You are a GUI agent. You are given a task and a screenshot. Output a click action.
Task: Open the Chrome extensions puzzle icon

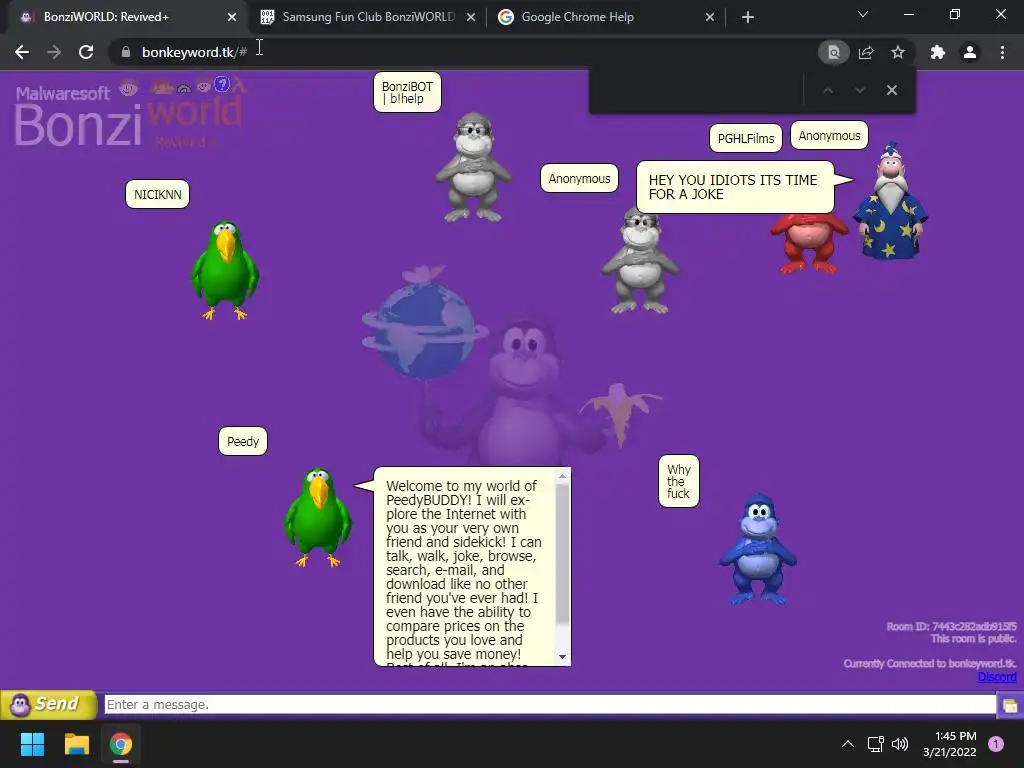938,52
